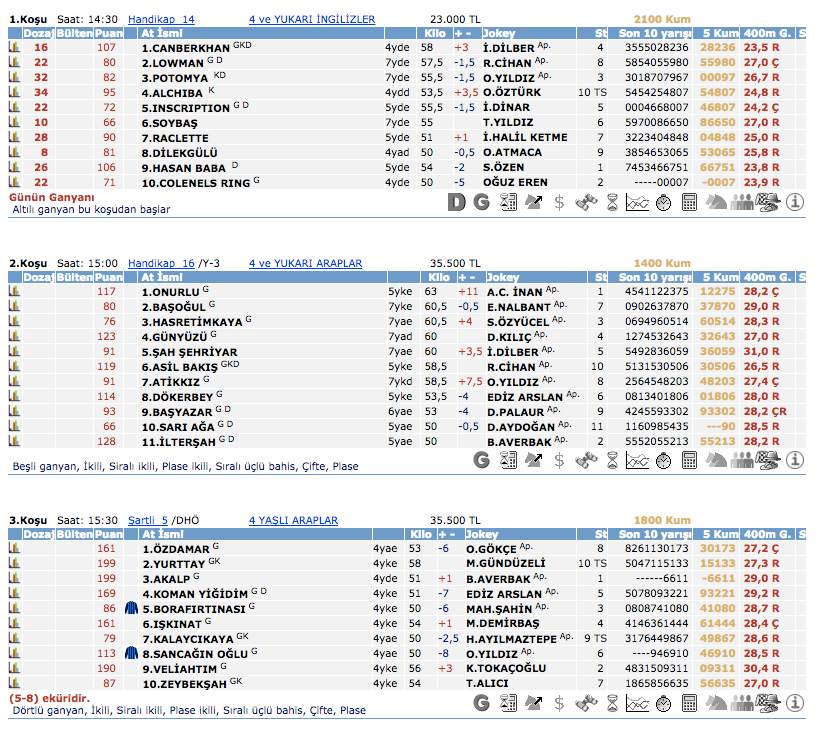Screen dimensions: 838x734
Task: Click the bar chart icon beside CANBERKHAN
Action: (14, 47)
